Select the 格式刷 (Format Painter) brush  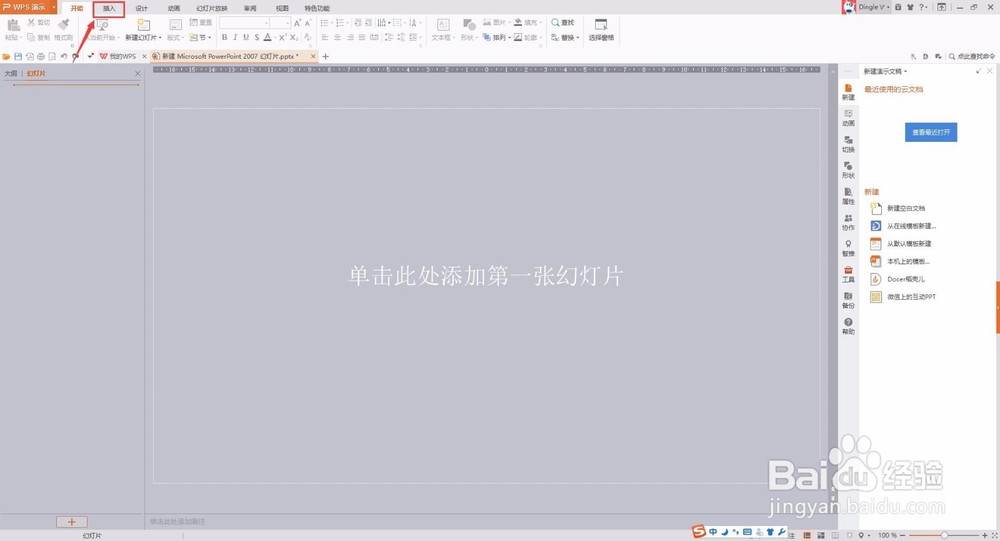point(63,26)
